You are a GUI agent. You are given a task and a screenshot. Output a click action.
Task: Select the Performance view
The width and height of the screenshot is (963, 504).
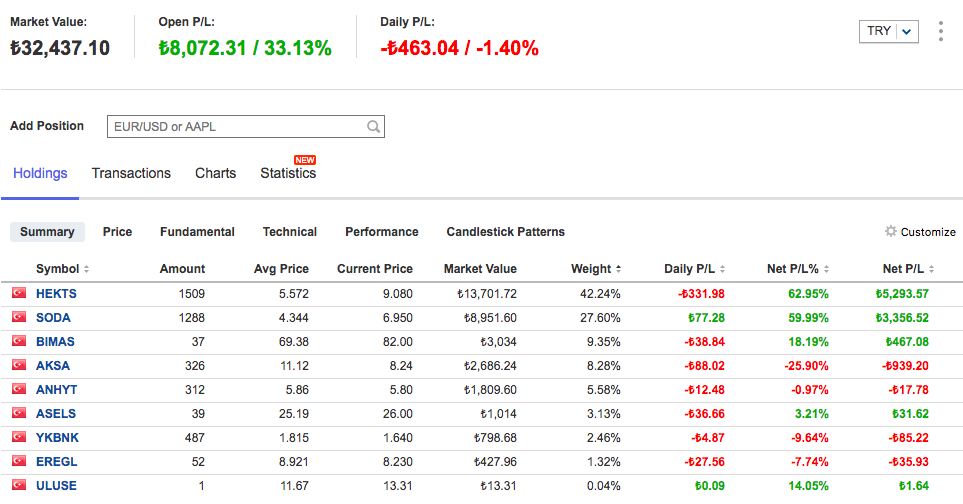381,232
